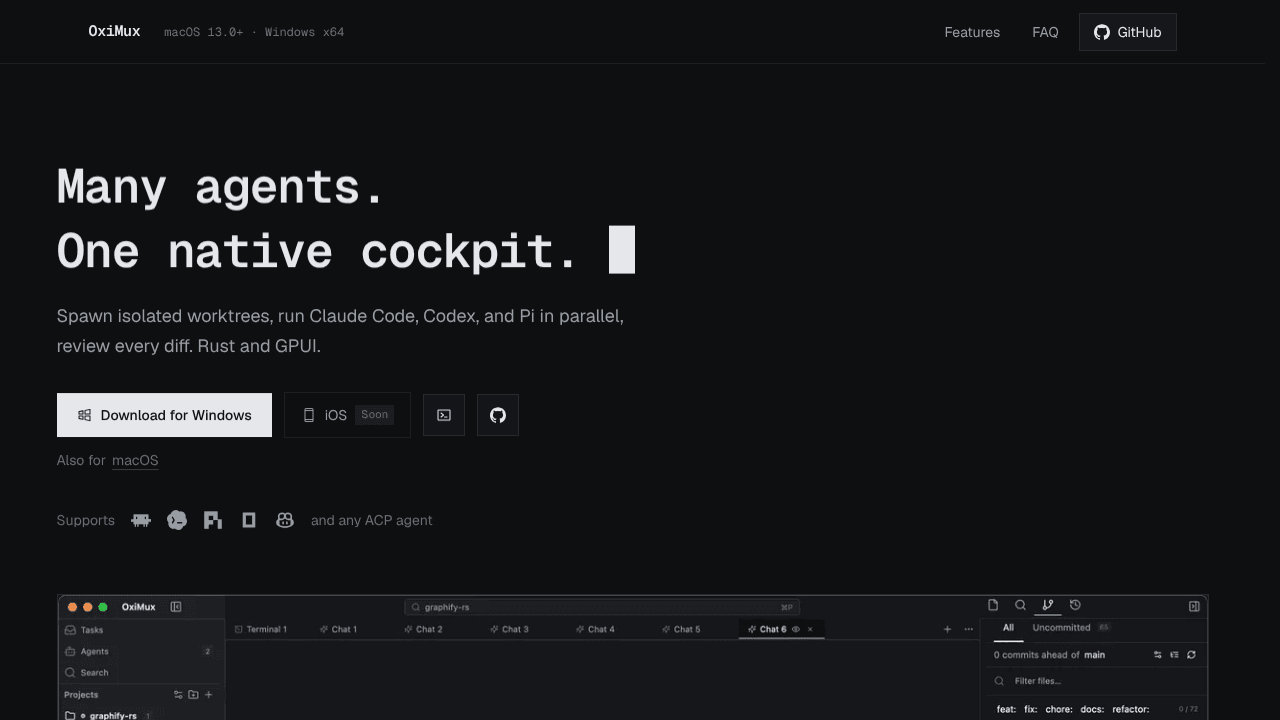Open the Features nav link

click(x=972, y=32)
